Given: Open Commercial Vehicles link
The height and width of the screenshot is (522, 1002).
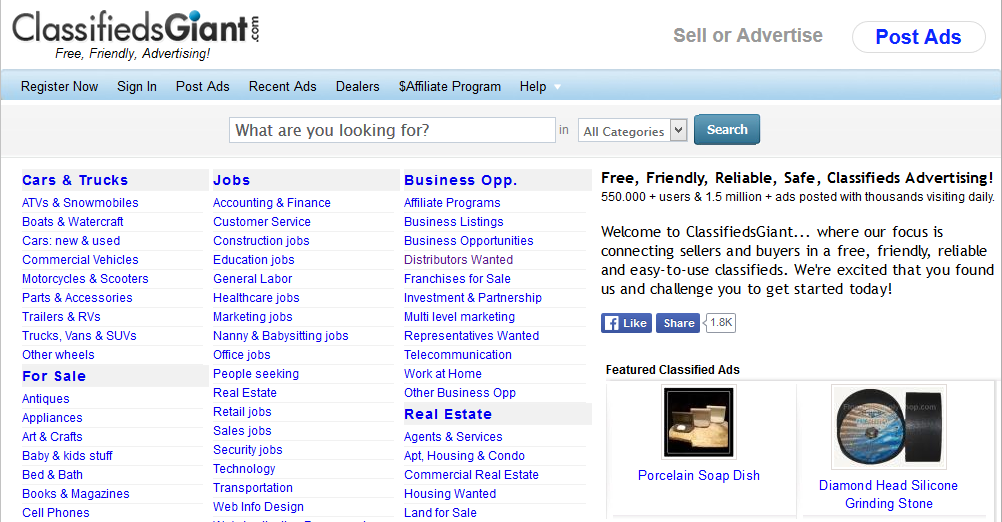Looking at the screenshot, I should [80, 260].
